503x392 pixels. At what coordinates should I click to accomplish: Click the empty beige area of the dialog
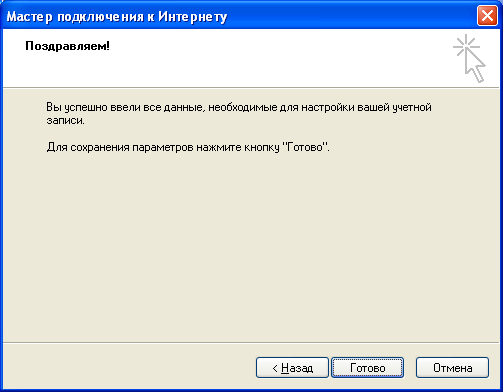(251, 247)
